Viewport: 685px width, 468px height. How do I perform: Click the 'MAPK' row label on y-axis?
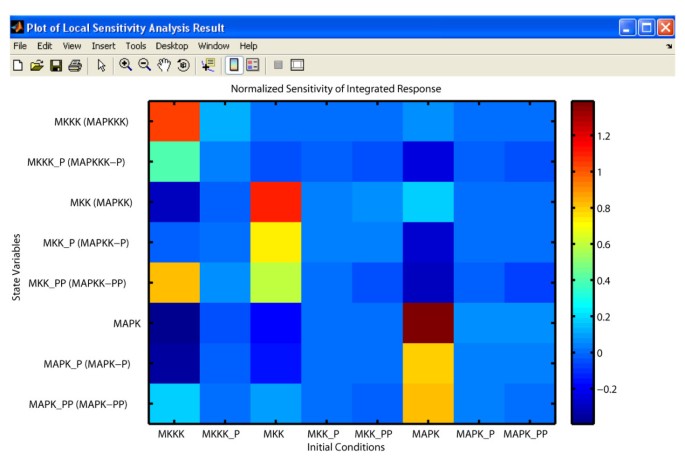coord(127,323)
